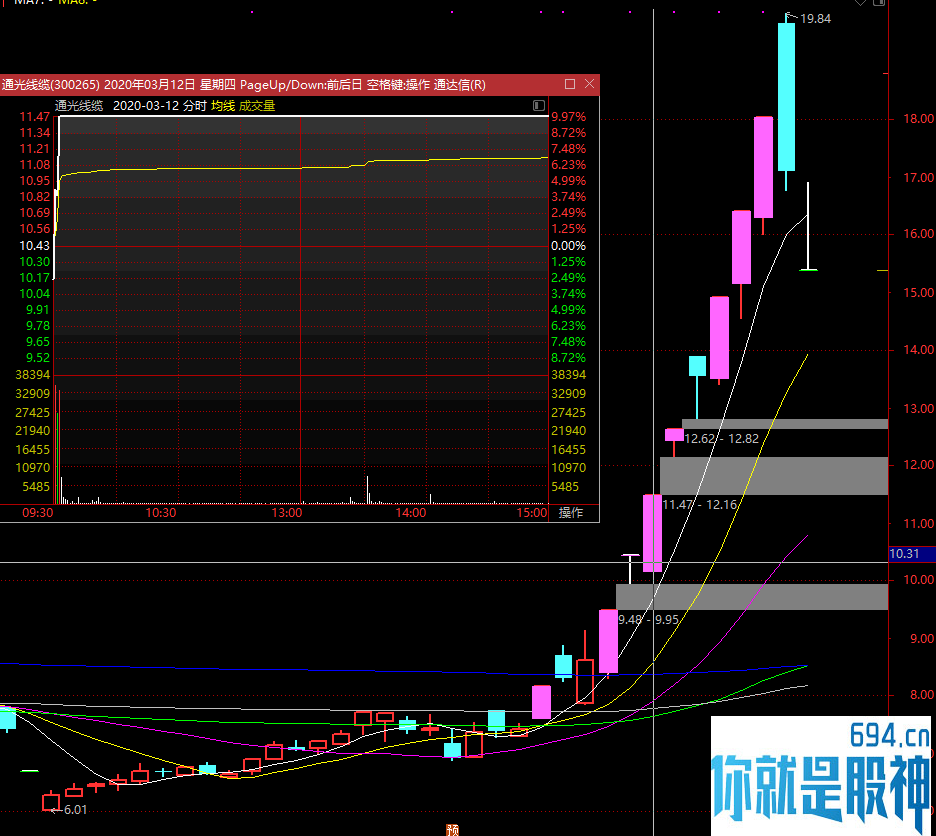Viewport: 936px width, 836px height.
Task: Toggle the 成交量 volume label
Action: point(257,106)
